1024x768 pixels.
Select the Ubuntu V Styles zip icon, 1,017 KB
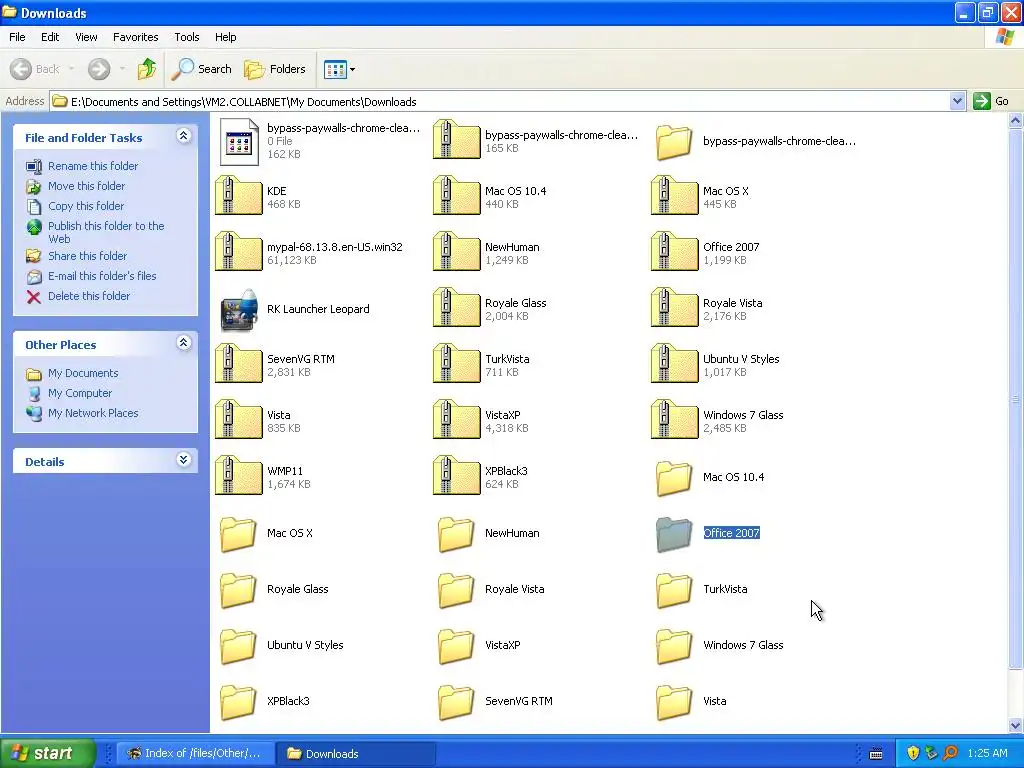(675, 363)
